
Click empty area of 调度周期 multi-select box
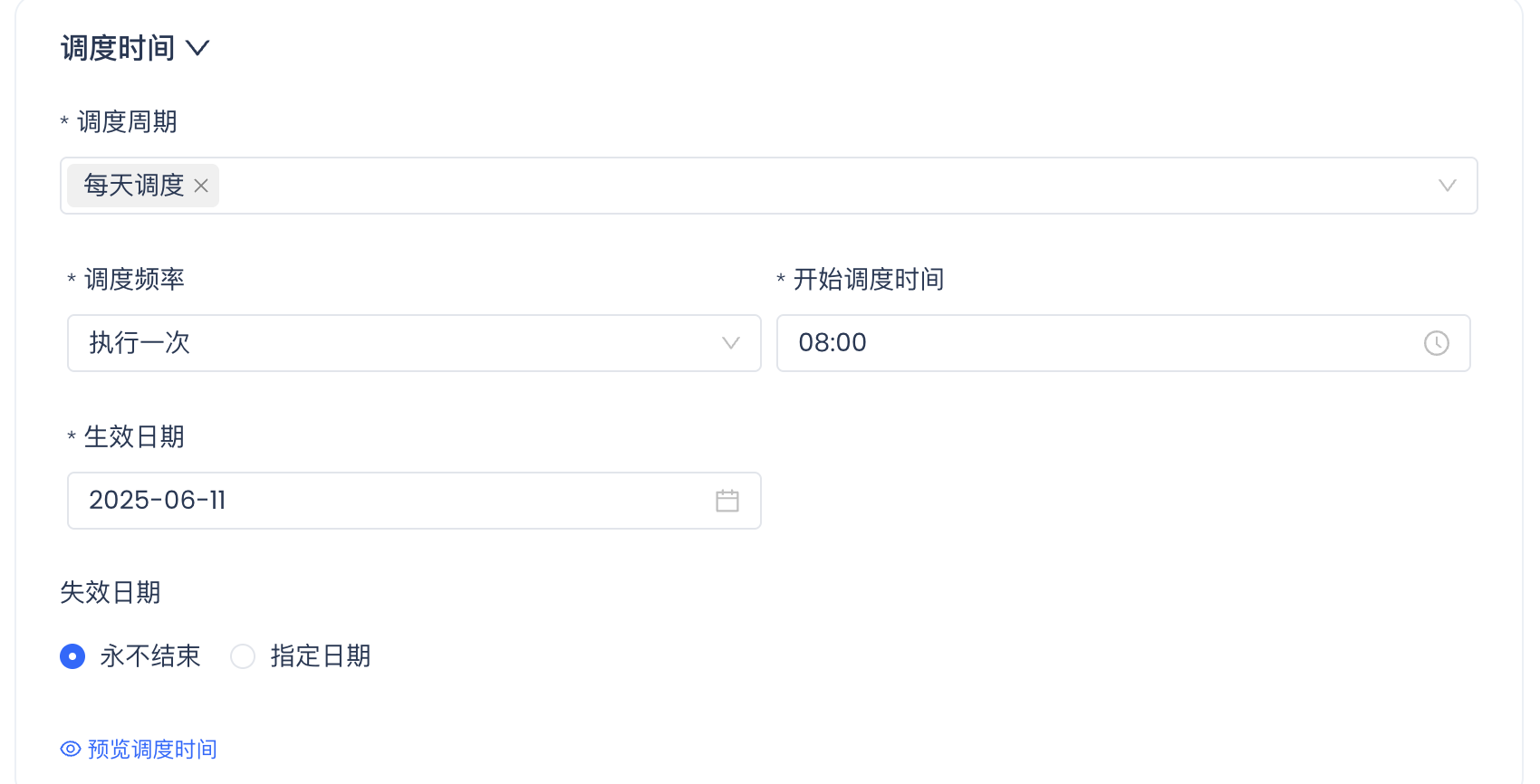click(815, 186)
